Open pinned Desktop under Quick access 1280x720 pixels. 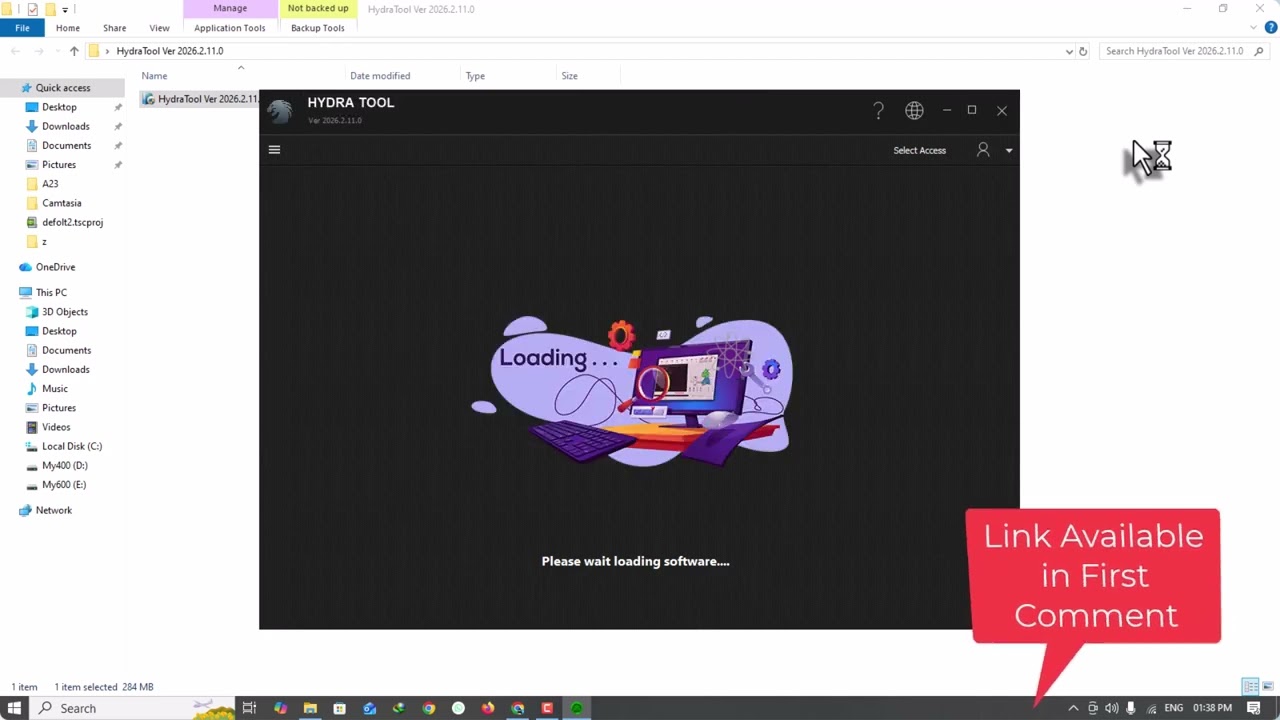(x=59, y=107)
